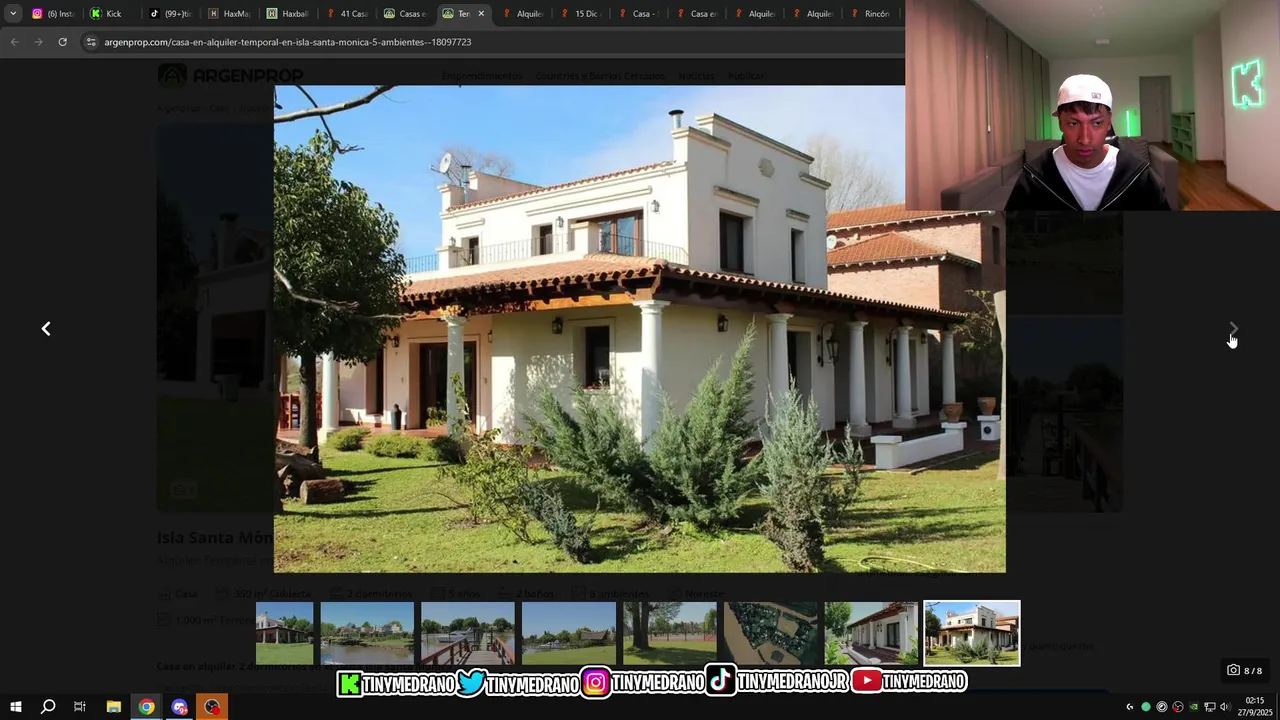Click the argenprop URL address bar
This screenshot has height=720, width=1280.
tap(490, 42)
